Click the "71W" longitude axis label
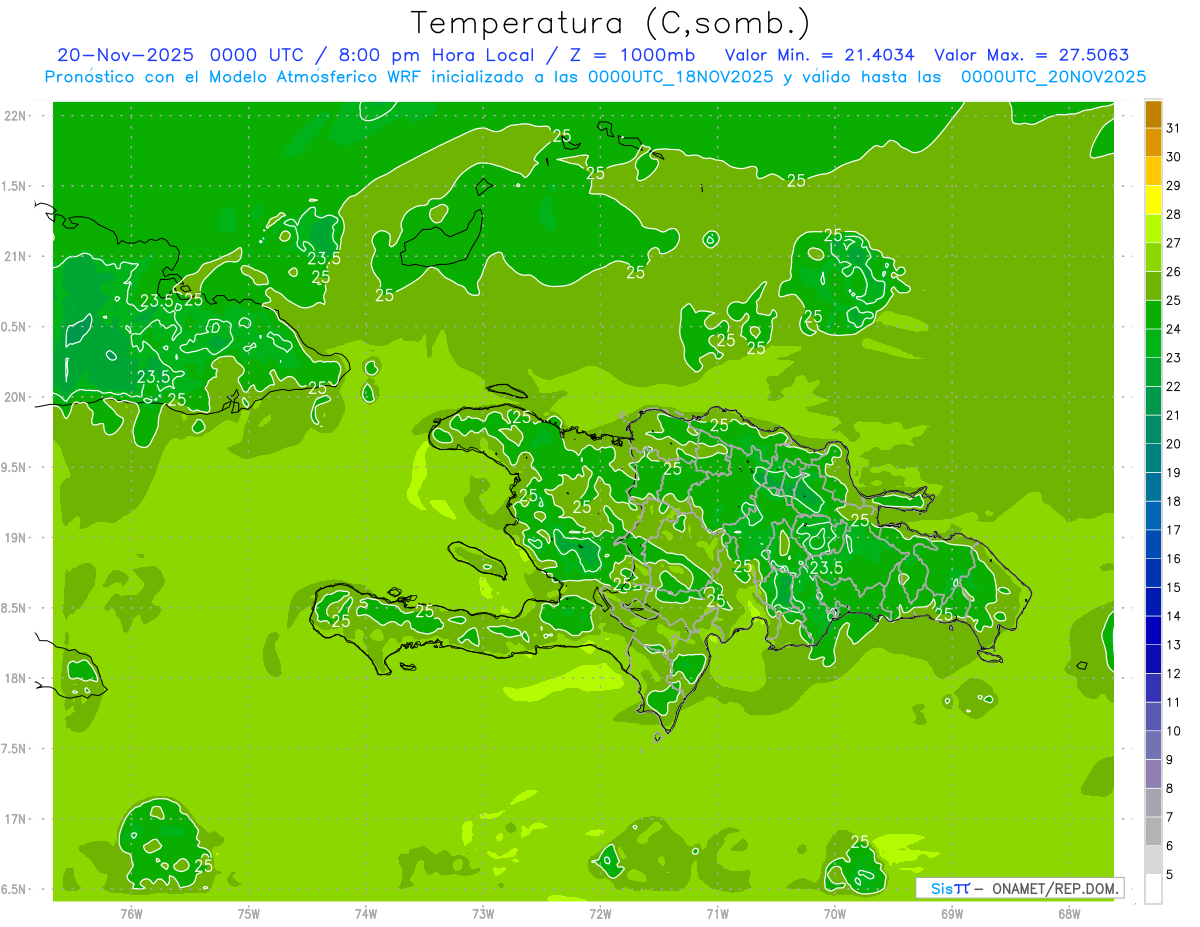The height and width of the screenshot is (927, 1200). pos(717,913)
